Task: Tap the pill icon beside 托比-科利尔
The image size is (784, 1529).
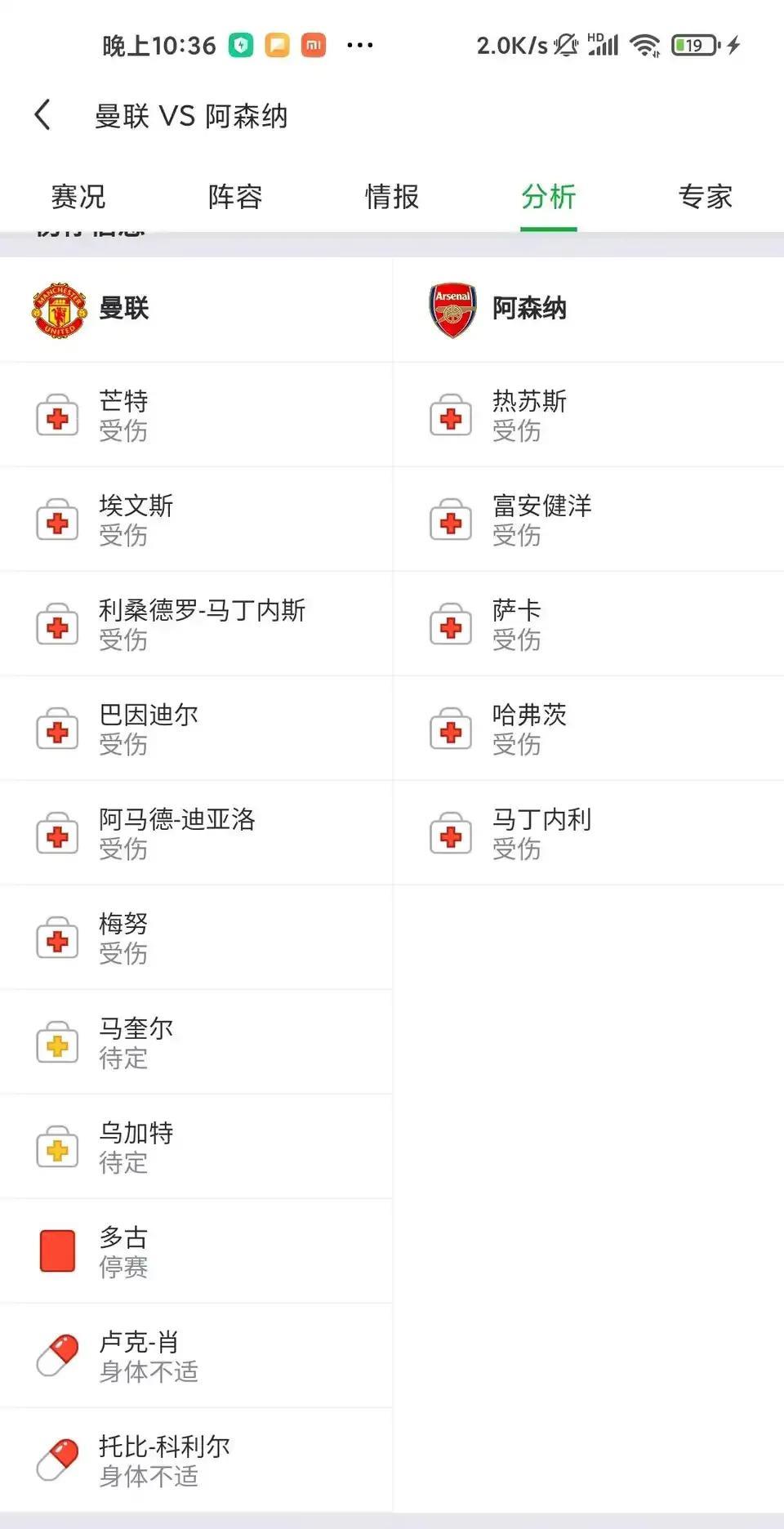Action: (57, 1460)
